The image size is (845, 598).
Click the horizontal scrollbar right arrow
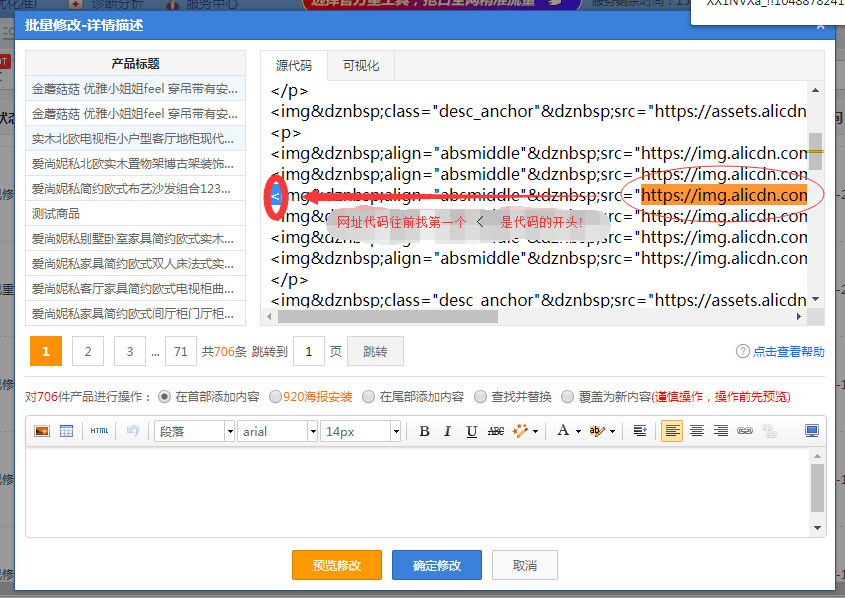(799, 316)
